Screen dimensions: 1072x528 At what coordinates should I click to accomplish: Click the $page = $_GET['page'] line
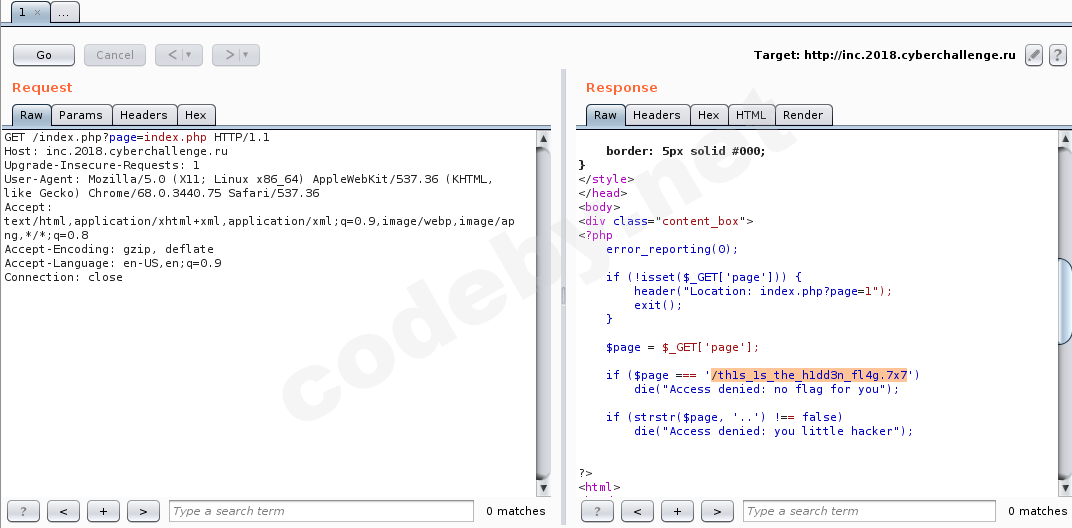pos(682,347)
